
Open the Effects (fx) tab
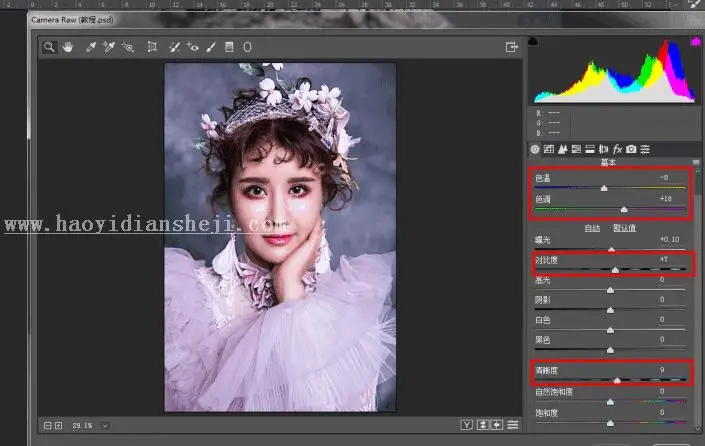[x=617, y=149]
